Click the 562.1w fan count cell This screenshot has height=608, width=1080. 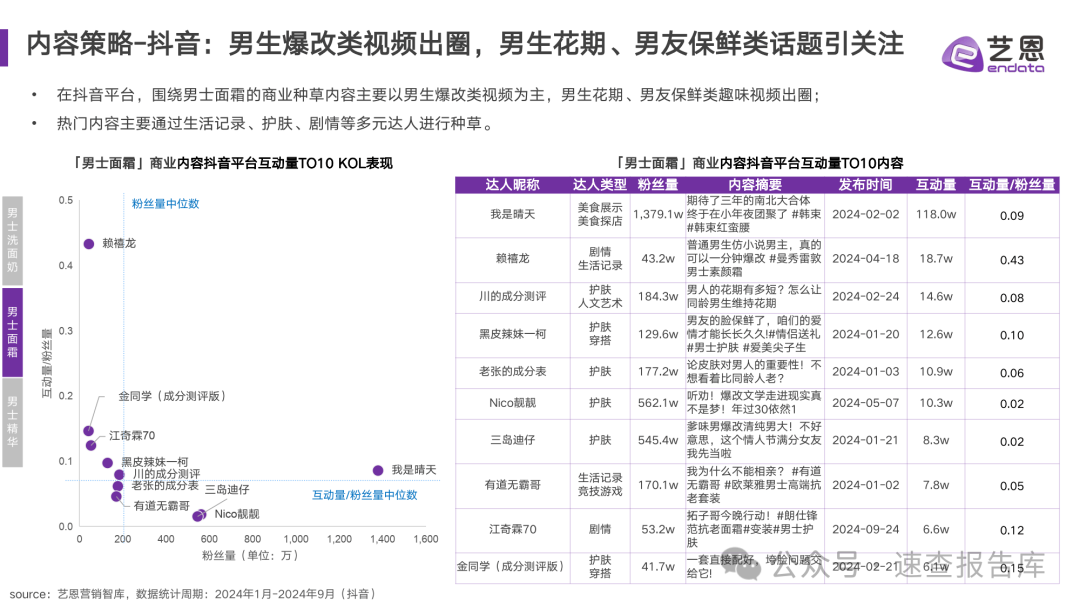tap(658, 403)
